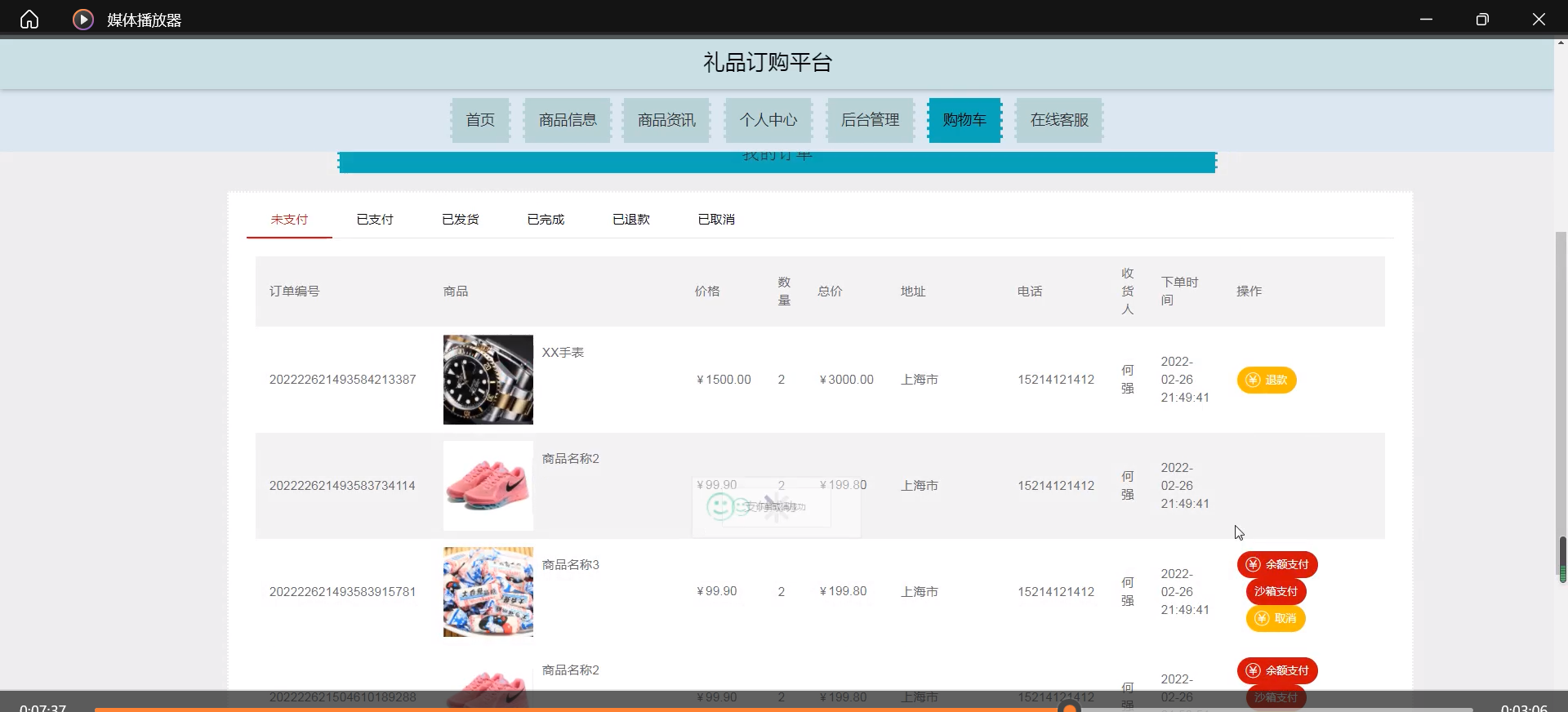
Task: Open the 商品信息 navigation item
Action: point(568,120)
